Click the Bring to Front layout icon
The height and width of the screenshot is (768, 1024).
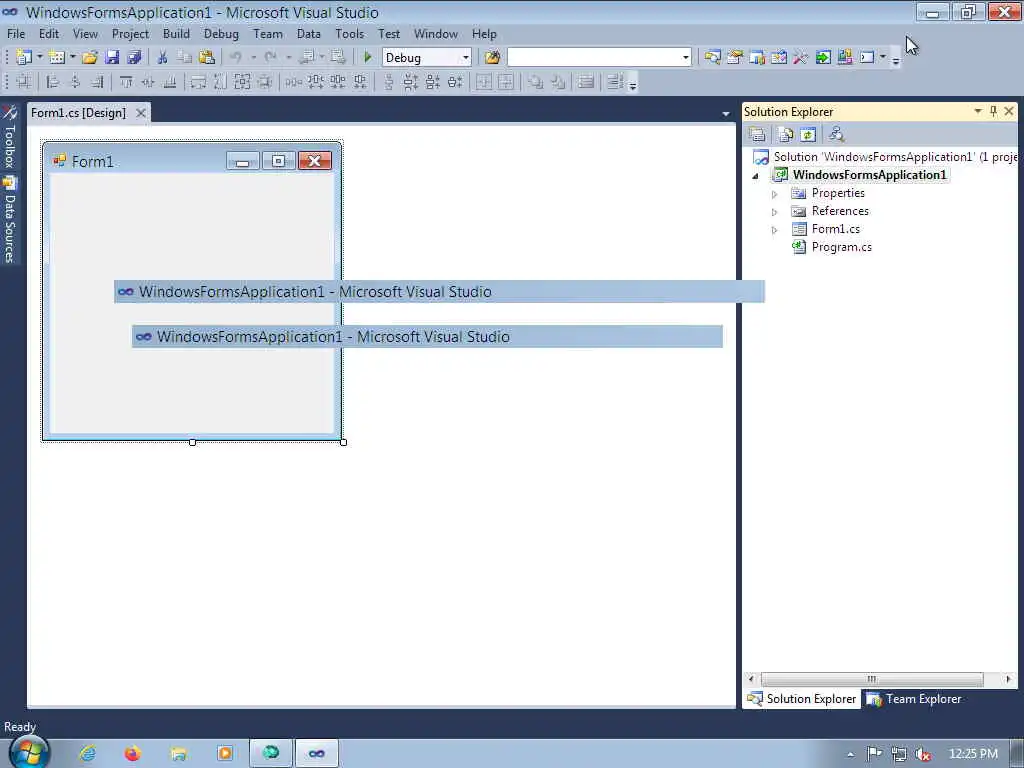tap(535, 82)
